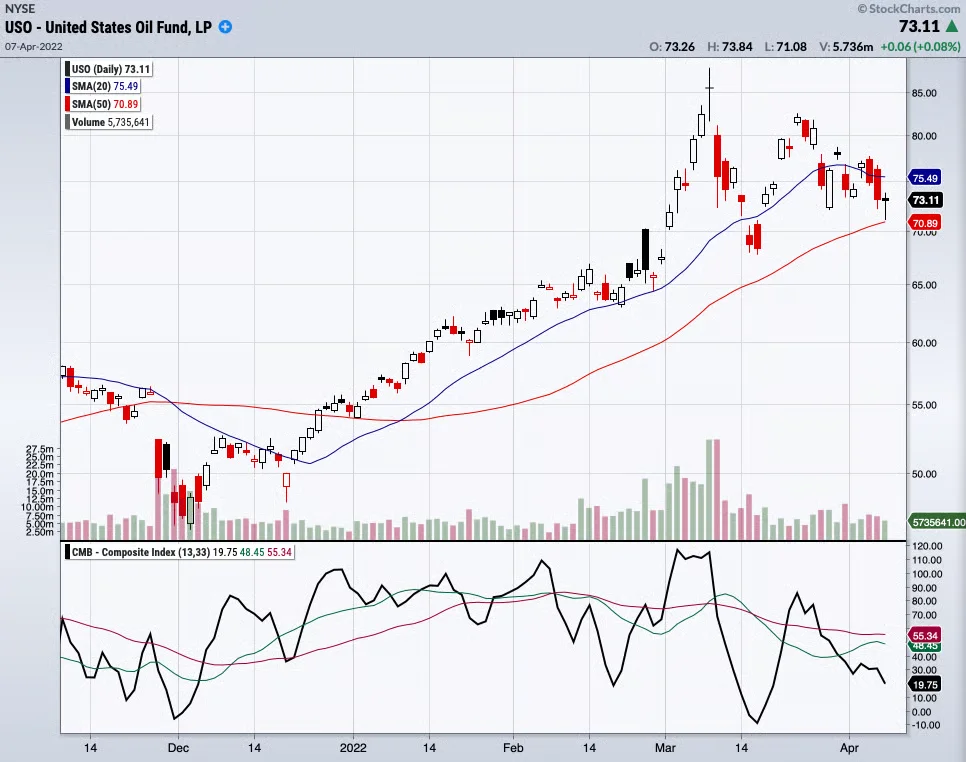The height and width of the screenshot is (762, 966).
Task: Click the red 55.34 composite index tag
Action: [925, 635]
